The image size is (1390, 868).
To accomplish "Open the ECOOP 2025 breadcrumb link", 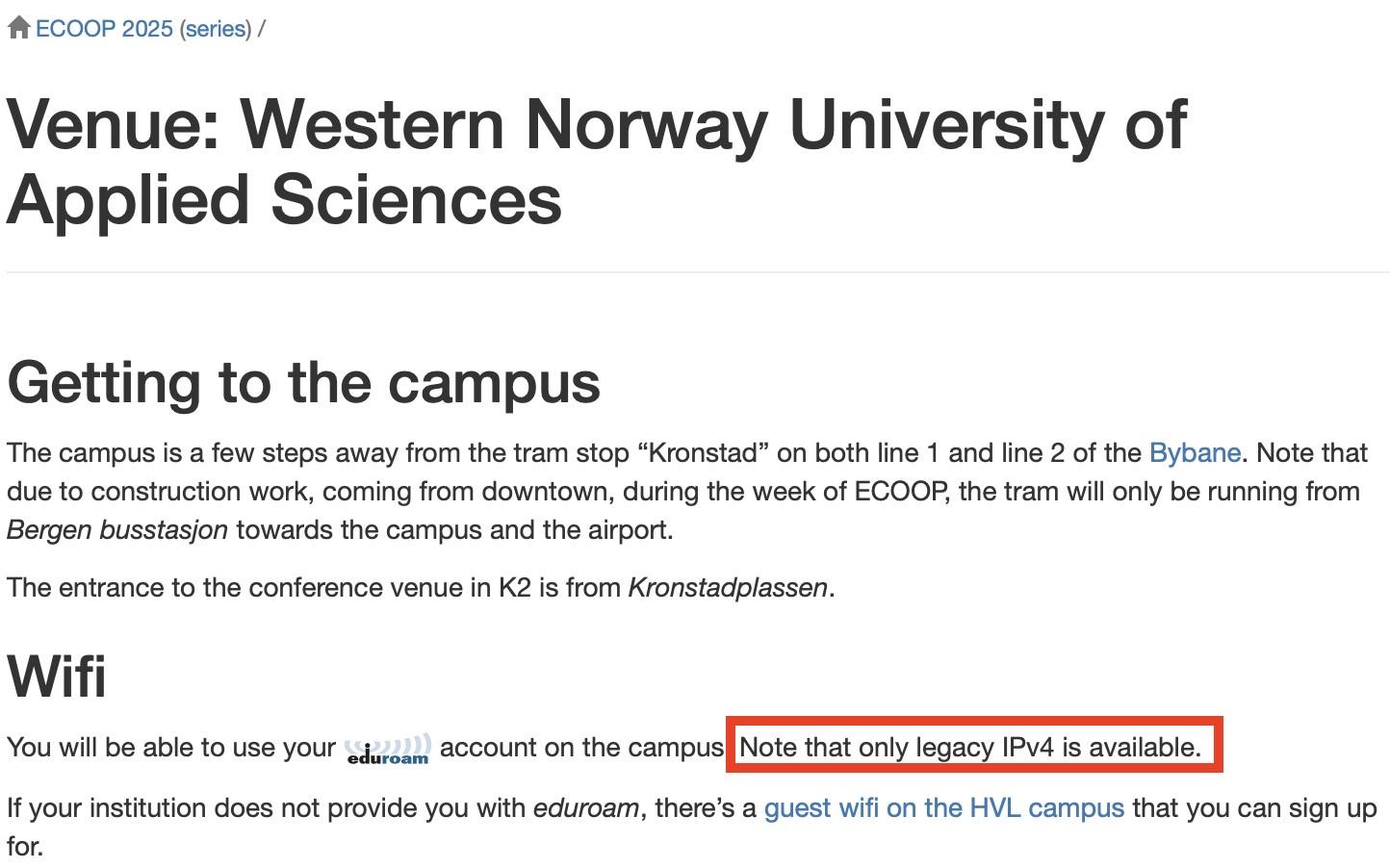I will click(104, 29).
